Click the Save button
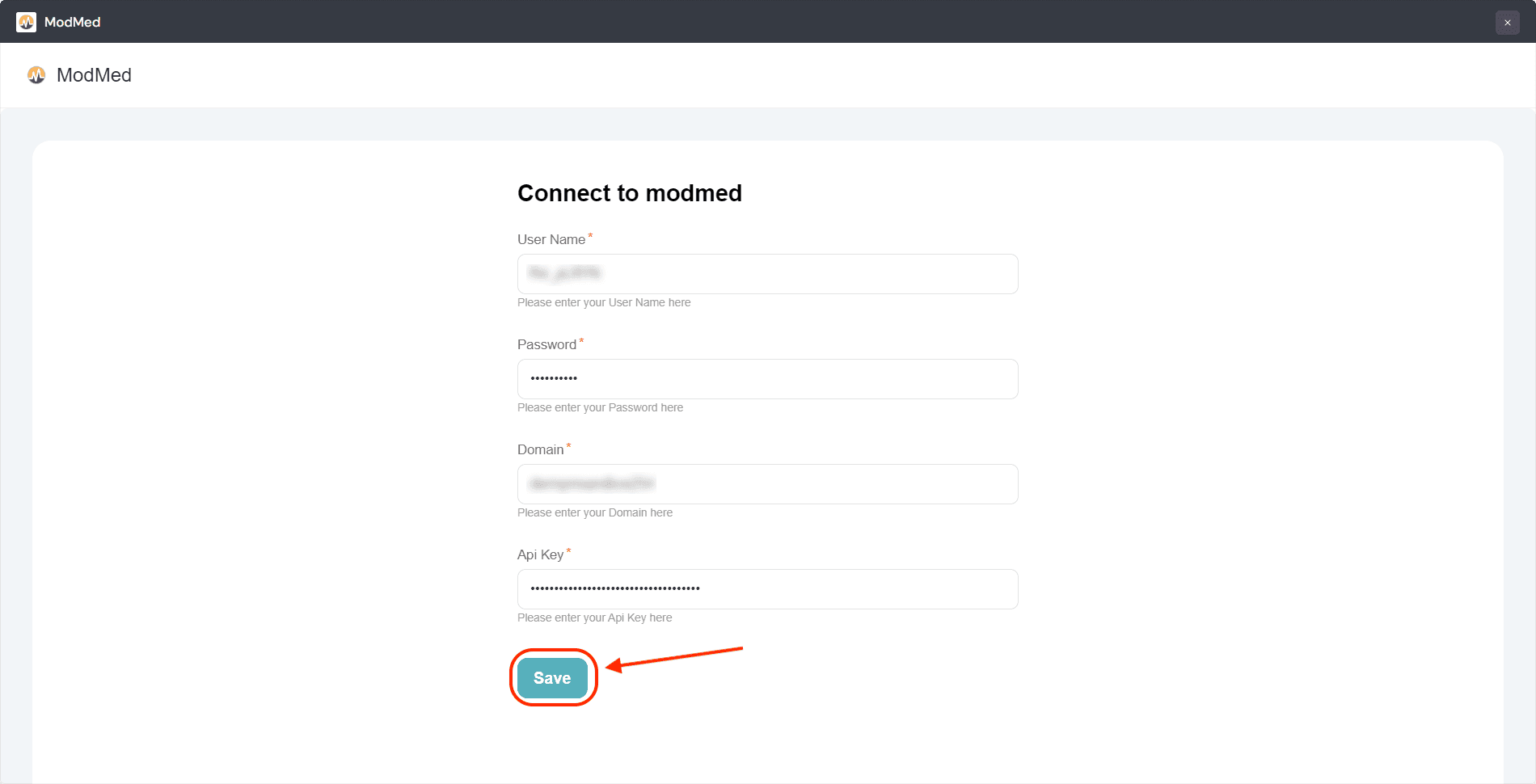This screenshot has width=1536, height=784. point(552,678)
